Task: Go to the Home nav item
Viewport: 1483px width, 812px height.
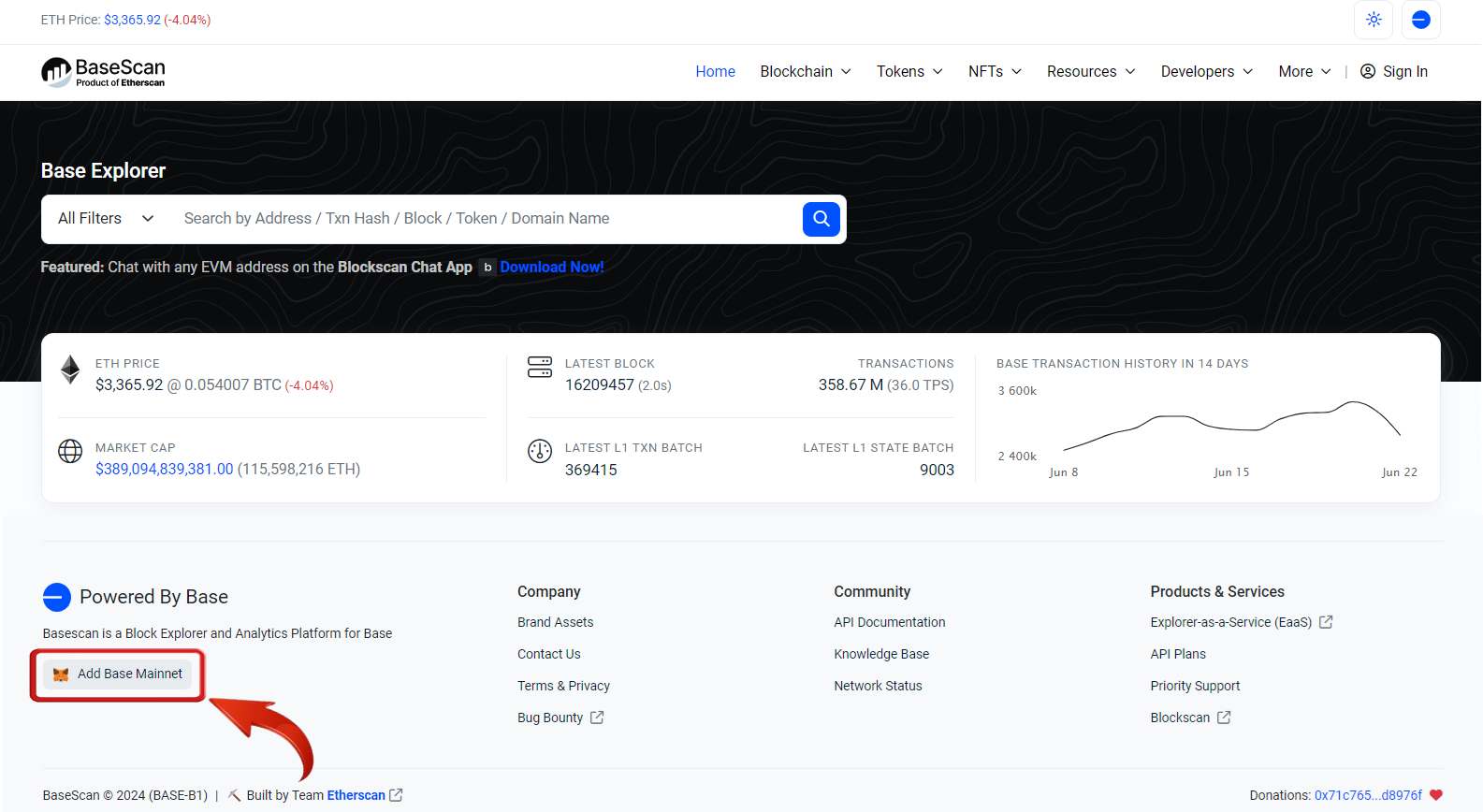Action: pos(715,71)
